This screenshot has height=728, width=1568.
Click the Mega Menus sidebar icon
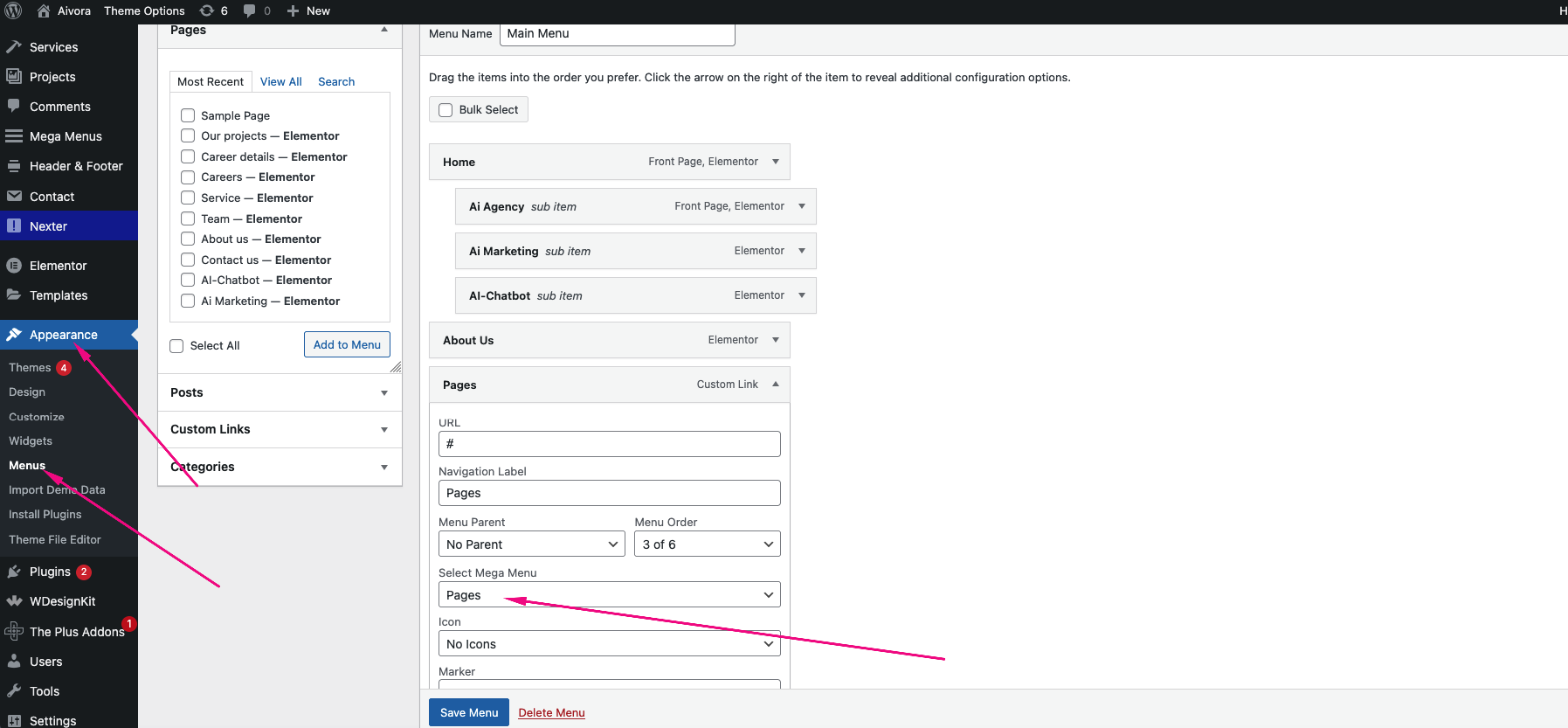[x=14, y=136]
